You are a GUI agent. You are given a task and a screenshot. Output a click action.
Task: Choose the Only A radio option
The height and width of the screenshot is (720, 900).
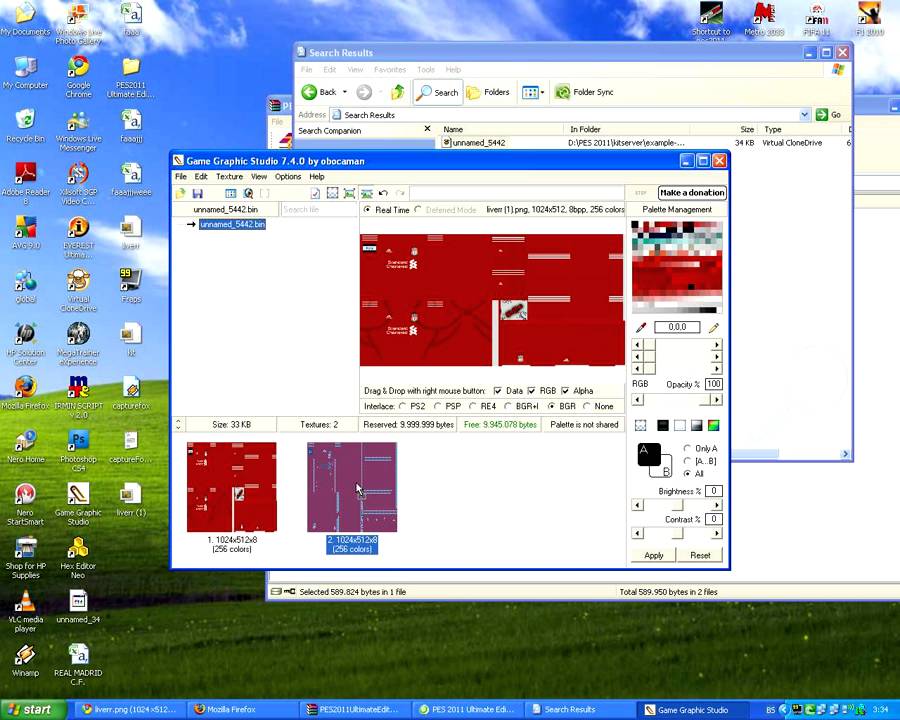click(x=687, y=449)
